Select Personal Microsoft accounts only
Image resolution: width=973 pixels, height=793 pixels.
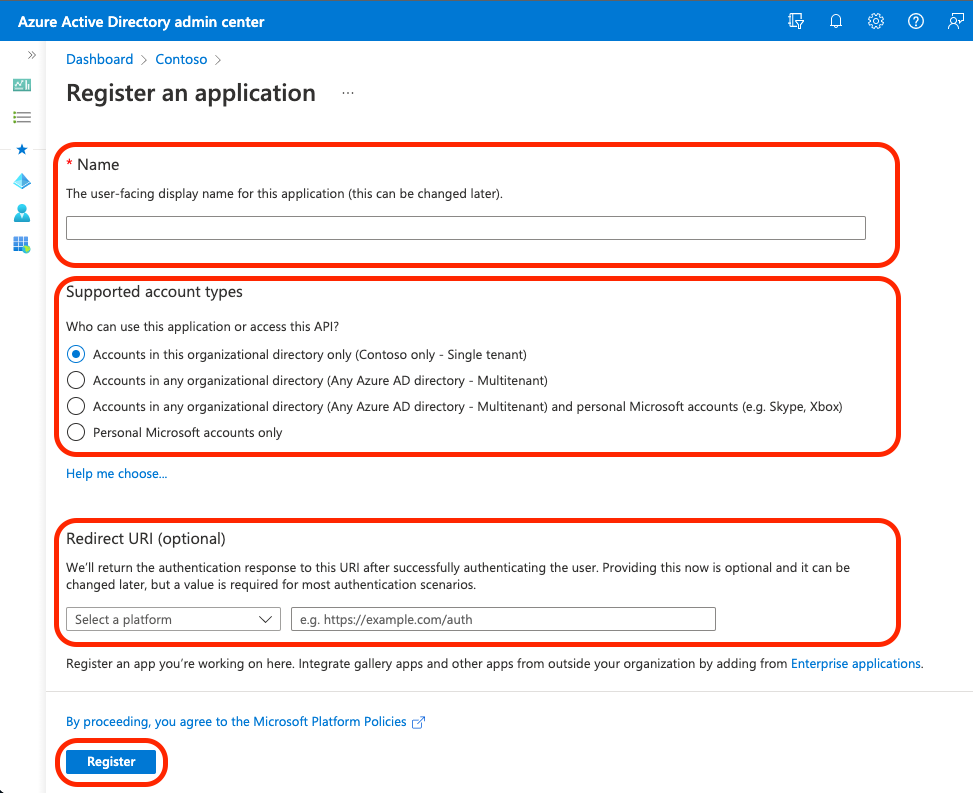point(76,432)
